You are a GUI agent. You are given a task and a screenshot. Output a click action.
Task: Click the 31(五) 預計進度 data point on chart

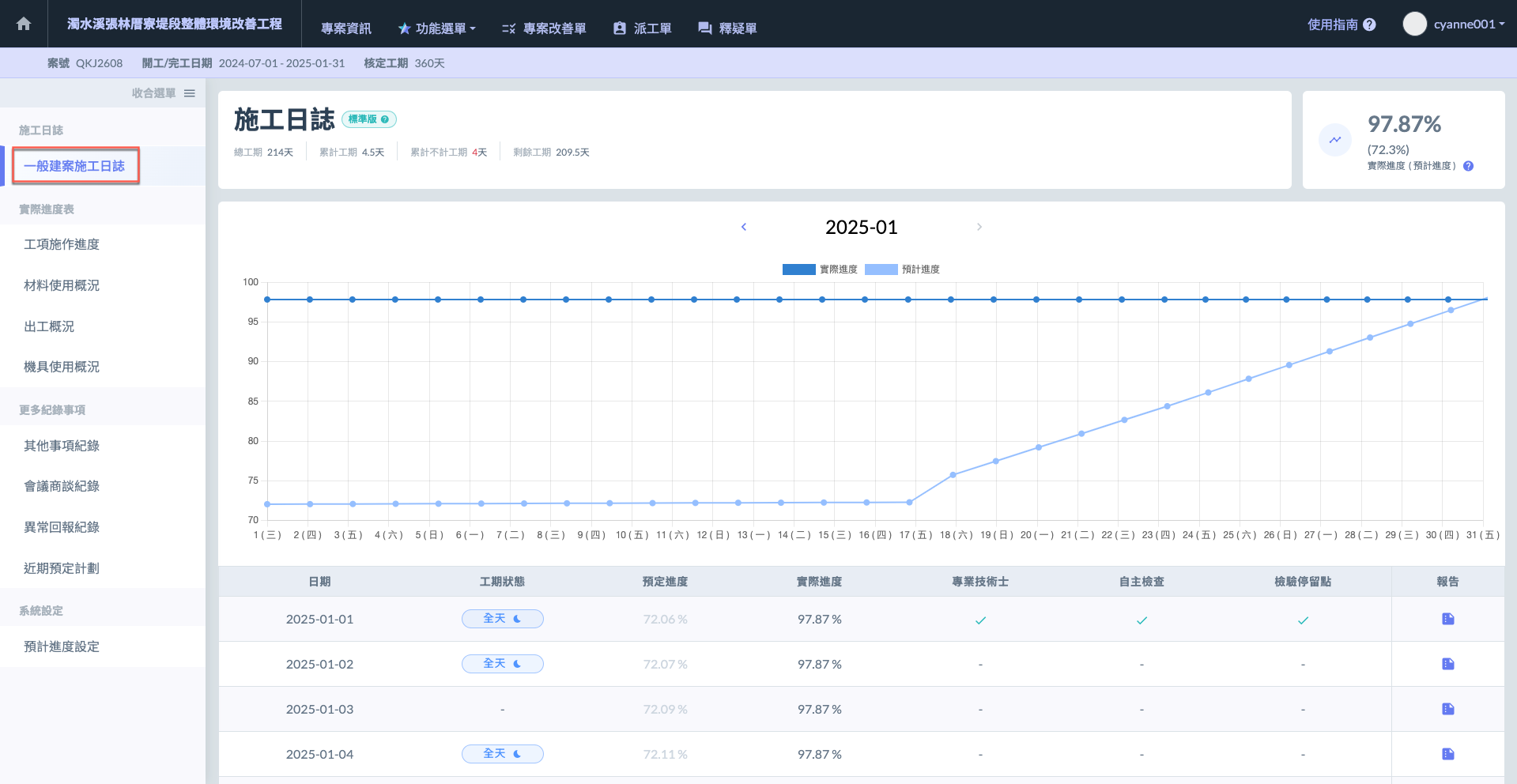pos(1485,299)
